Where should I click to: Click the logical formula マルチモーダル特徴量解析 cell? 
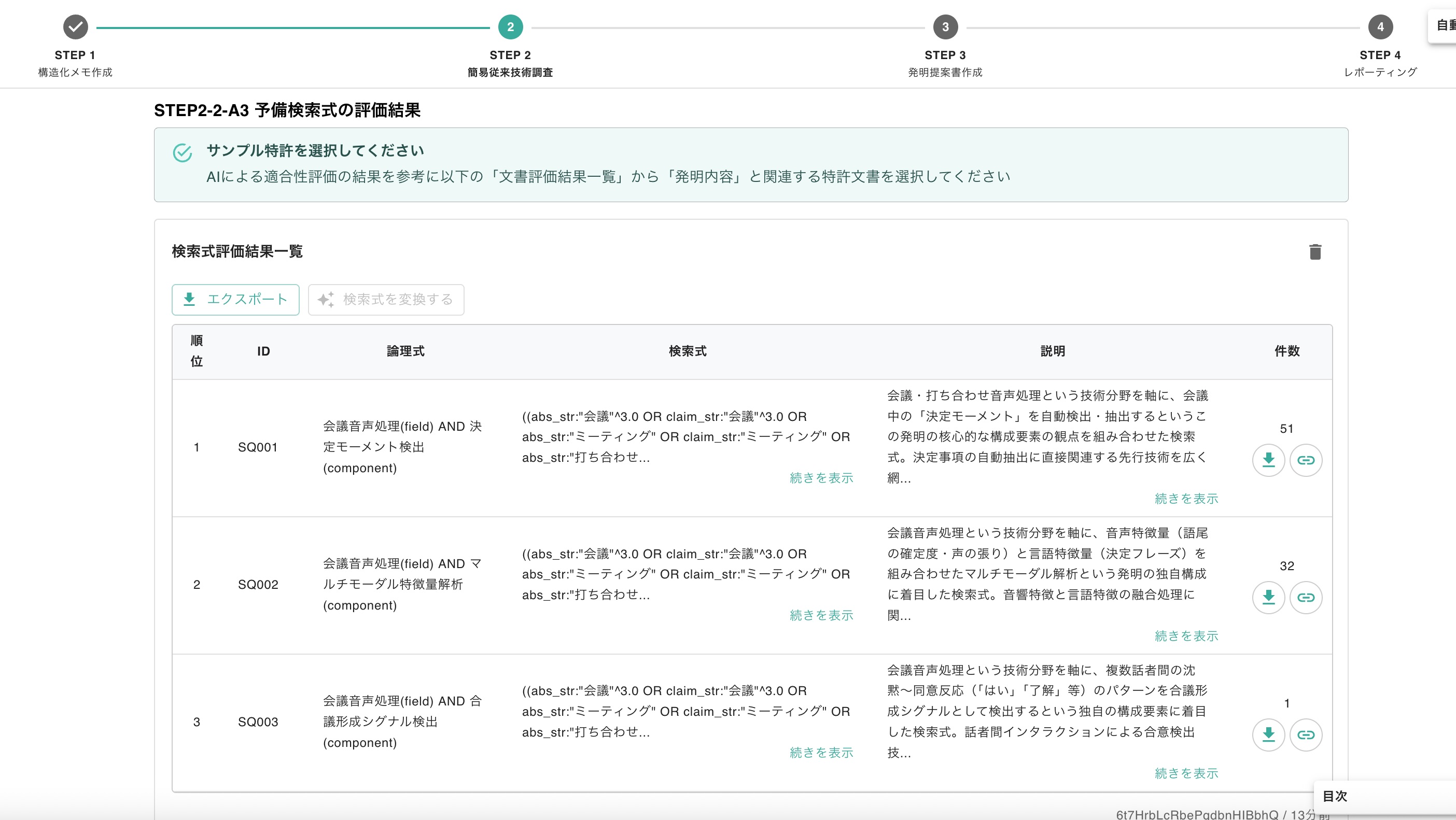pos(402,584)
